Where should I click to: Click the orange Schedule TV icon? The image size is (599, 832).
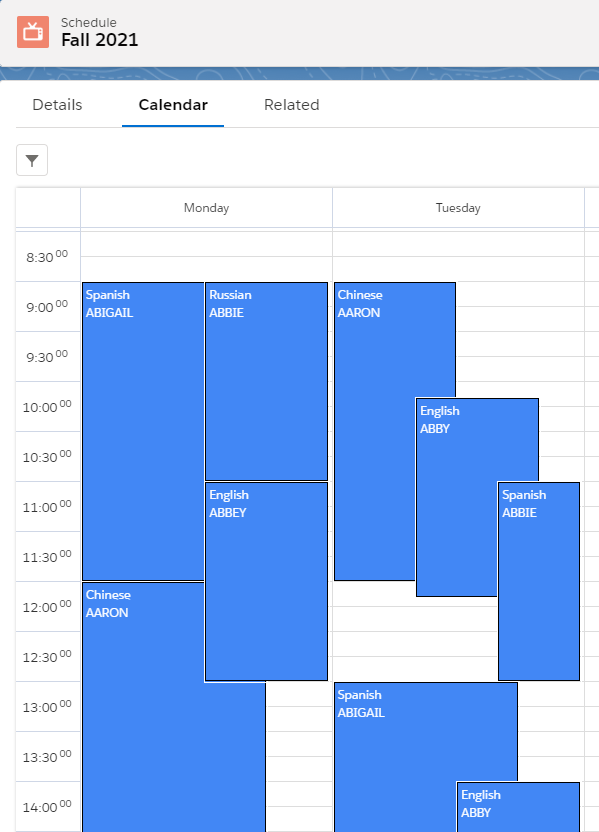pos(33,32)
